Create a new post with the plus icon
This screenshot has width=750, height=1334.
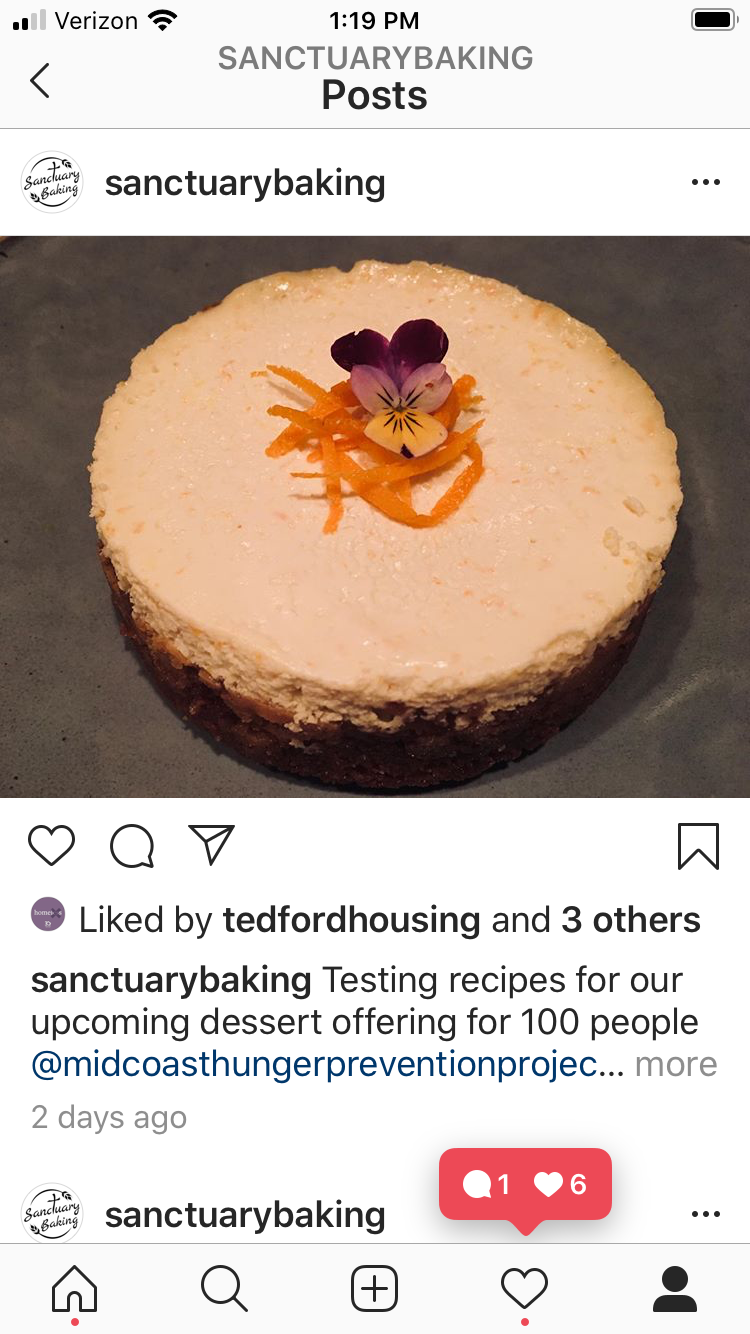coord(375,1288)
